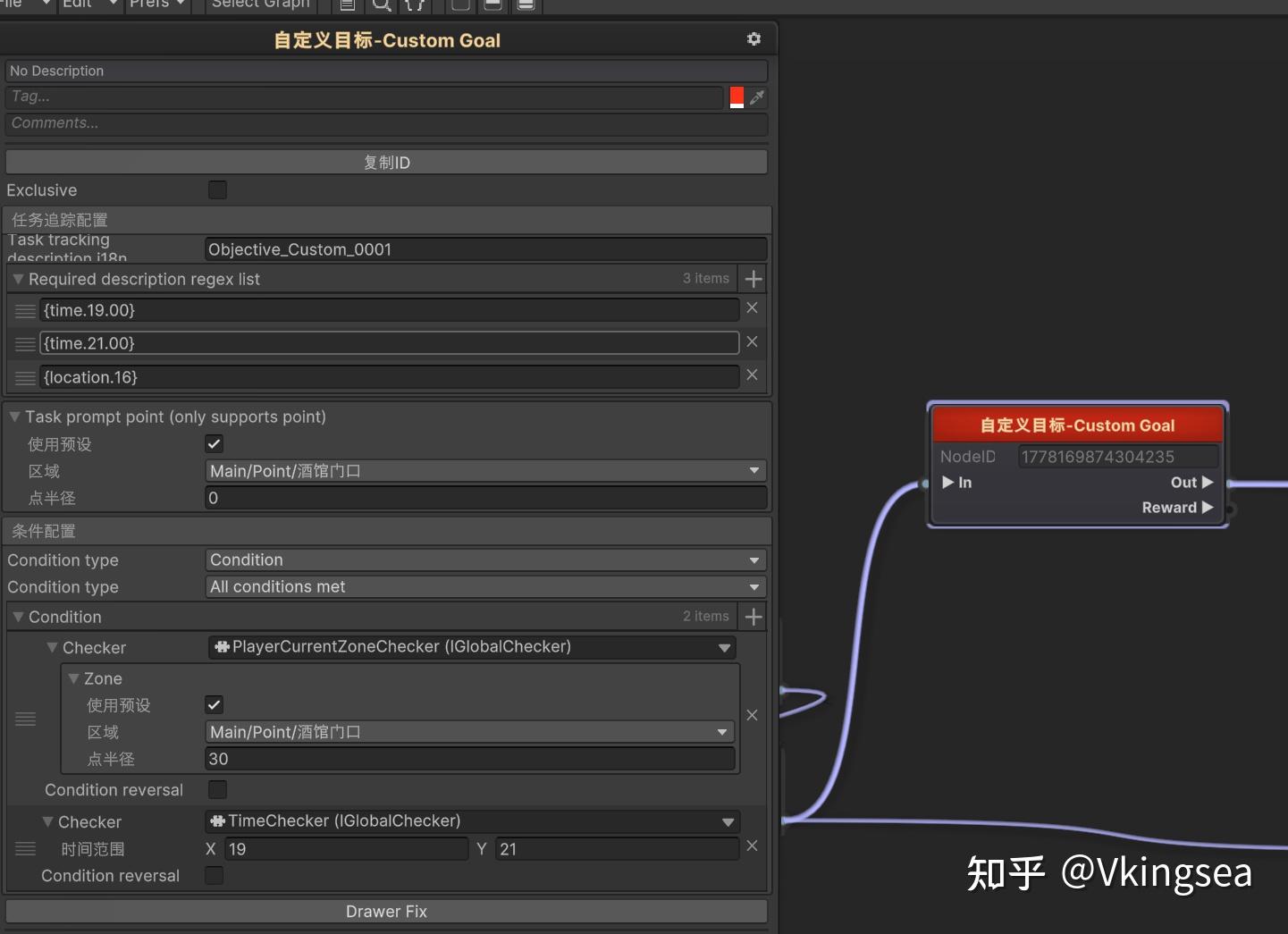1288x934 pixels.
Task: Click the 时间范围 Y field showing 21
Action: (617, 849)
